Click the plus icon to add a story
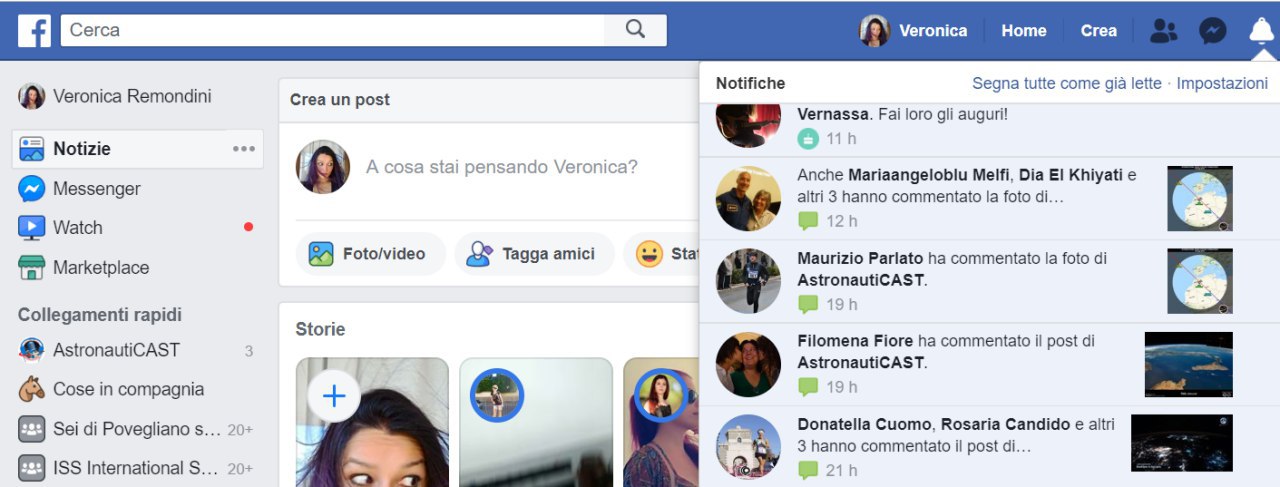This screenshot has height=487, width=1280. pos(334,396)
